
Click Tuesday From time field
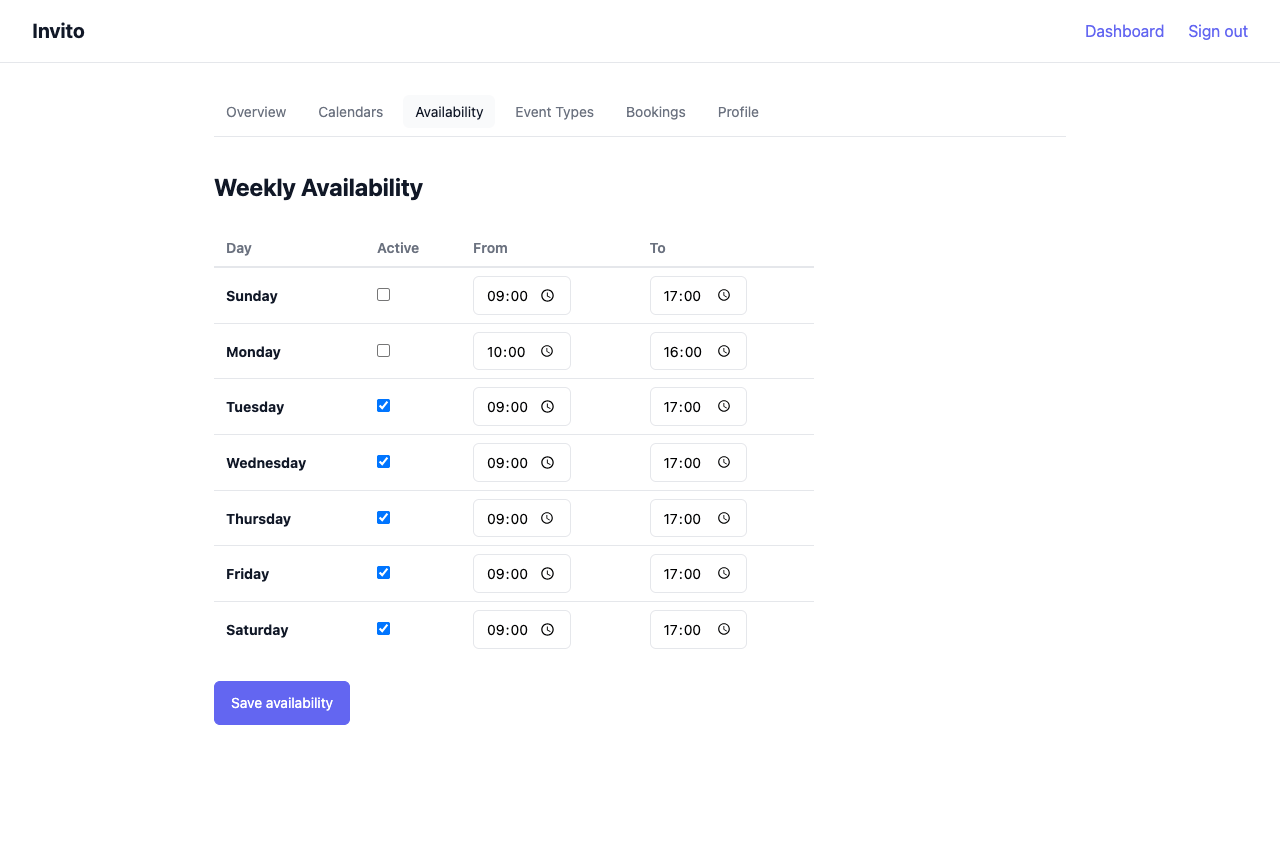pyautogui.click(x=522, y=407)
